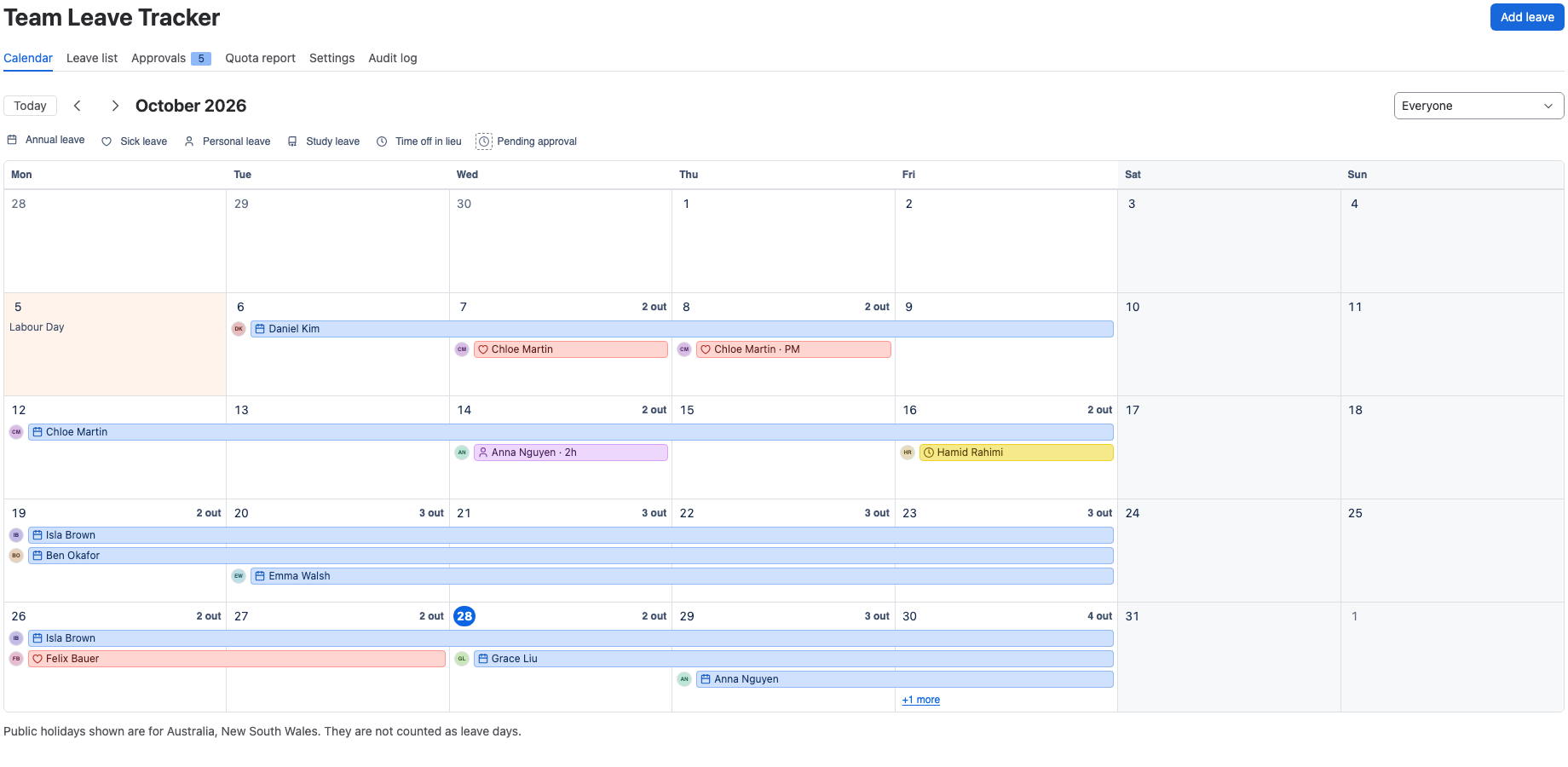Image resolution: width=1568 pixels, height=767 pixels.
Task: Click the 2 out count on October 14
Action: 654,410
